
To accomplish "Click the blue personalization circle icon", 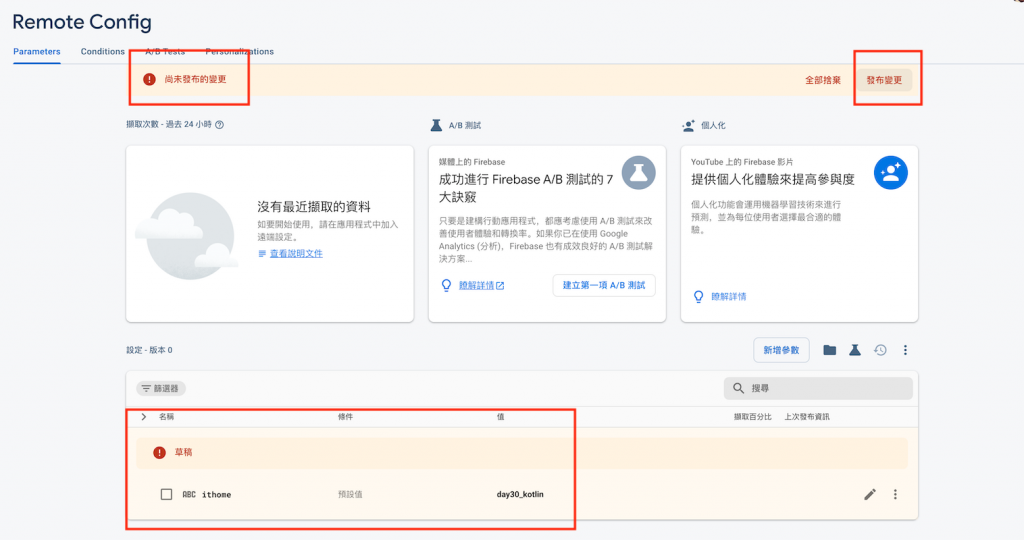I will pyautogui.click(x=891, y=172).
